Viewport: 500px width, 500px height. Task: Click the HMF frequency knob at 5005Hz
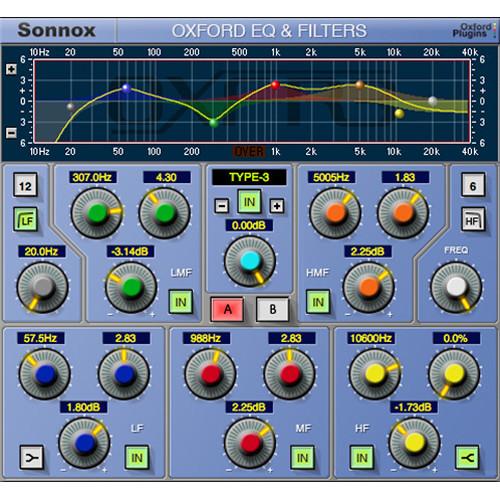(335, 213)
